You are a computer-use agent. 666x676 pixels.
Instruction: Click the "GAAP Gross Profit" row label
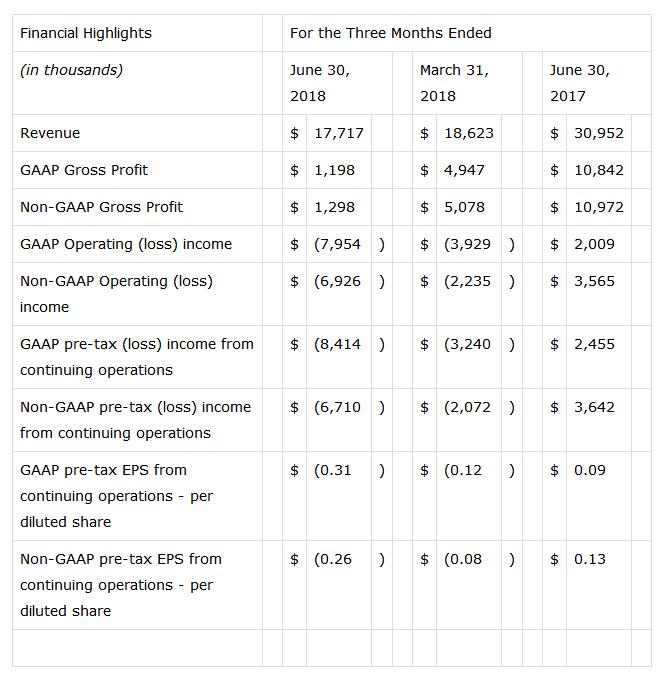84,170
